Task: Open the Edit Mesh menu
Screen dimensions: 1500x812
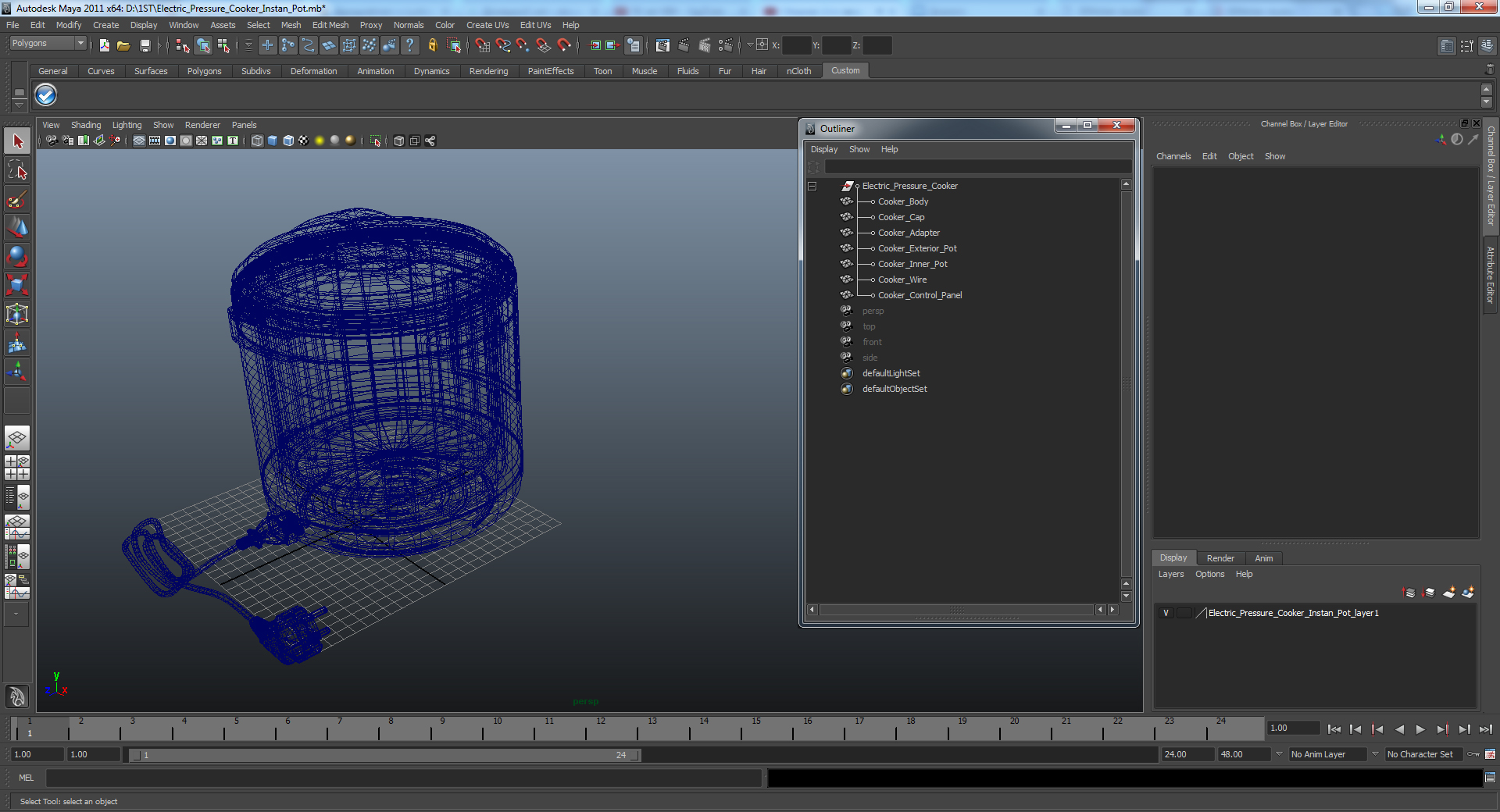Action: click(330, 25)
